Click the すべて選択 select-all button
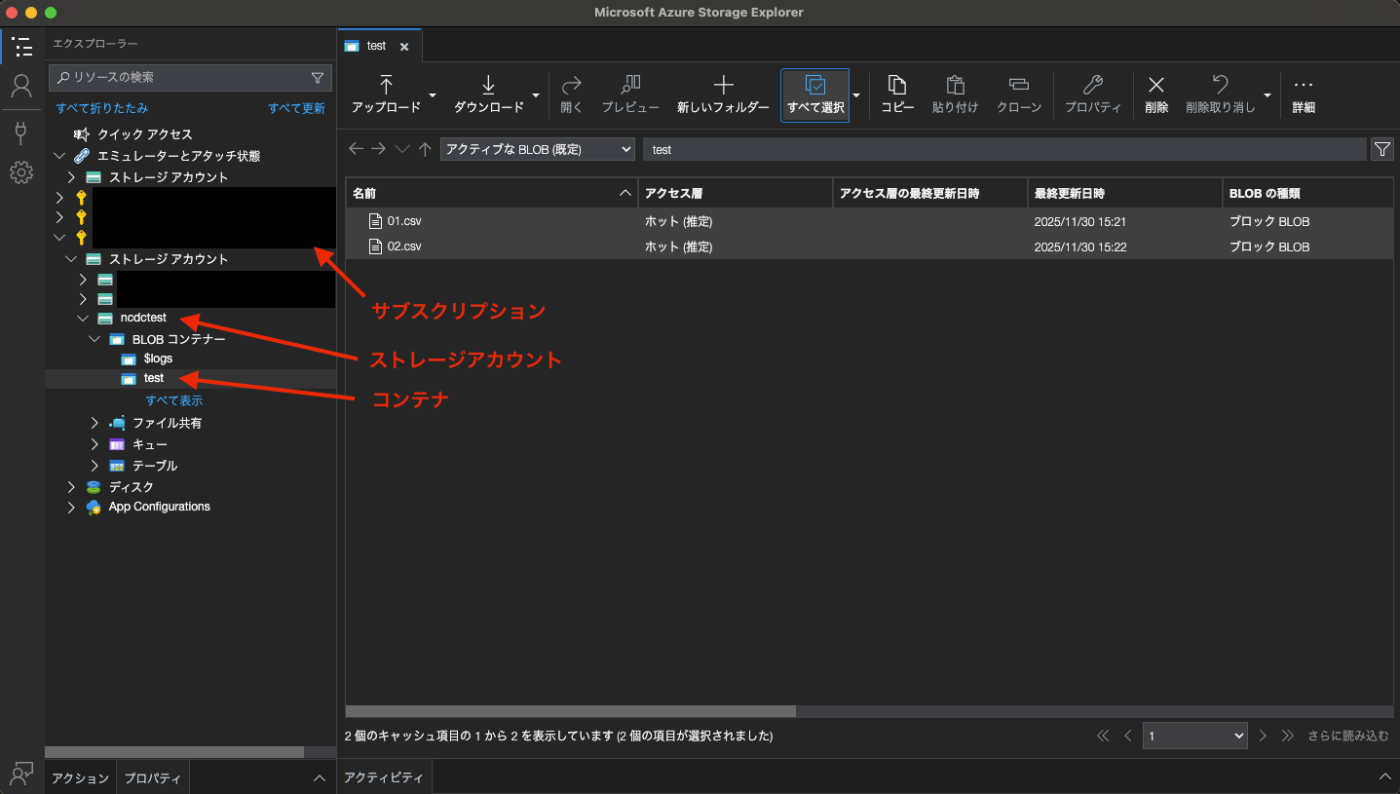This screenshot has width=1400, height=794. click(x=815, y=95)
